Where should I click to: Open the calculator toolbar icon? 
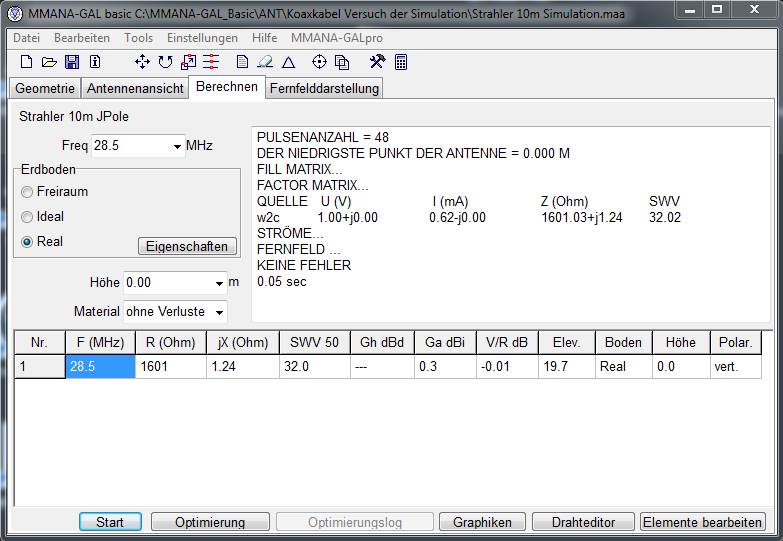(401, 62)
